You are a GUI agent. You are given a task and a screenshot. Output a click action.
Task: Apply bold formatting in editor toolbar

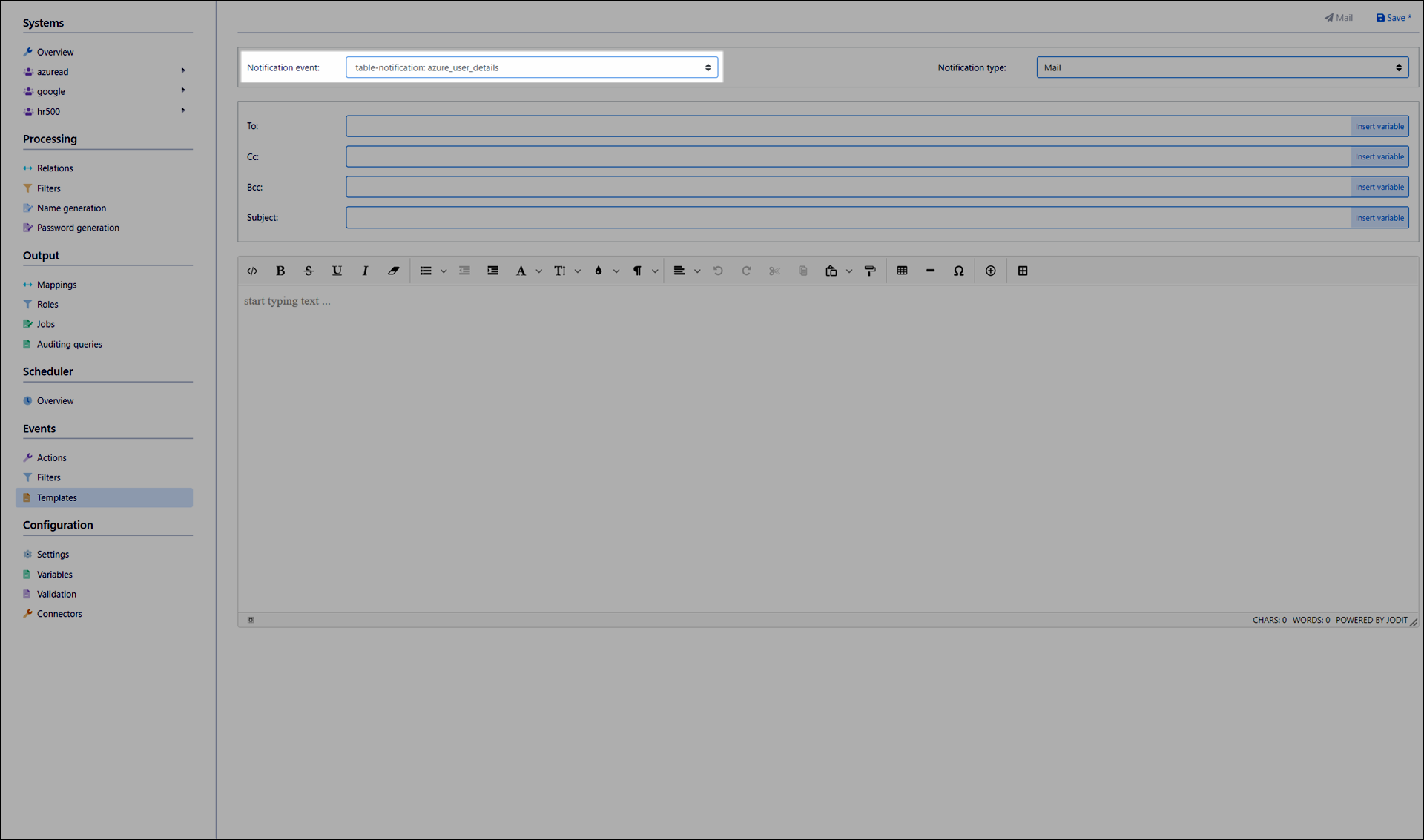click(x=280, y=271)
